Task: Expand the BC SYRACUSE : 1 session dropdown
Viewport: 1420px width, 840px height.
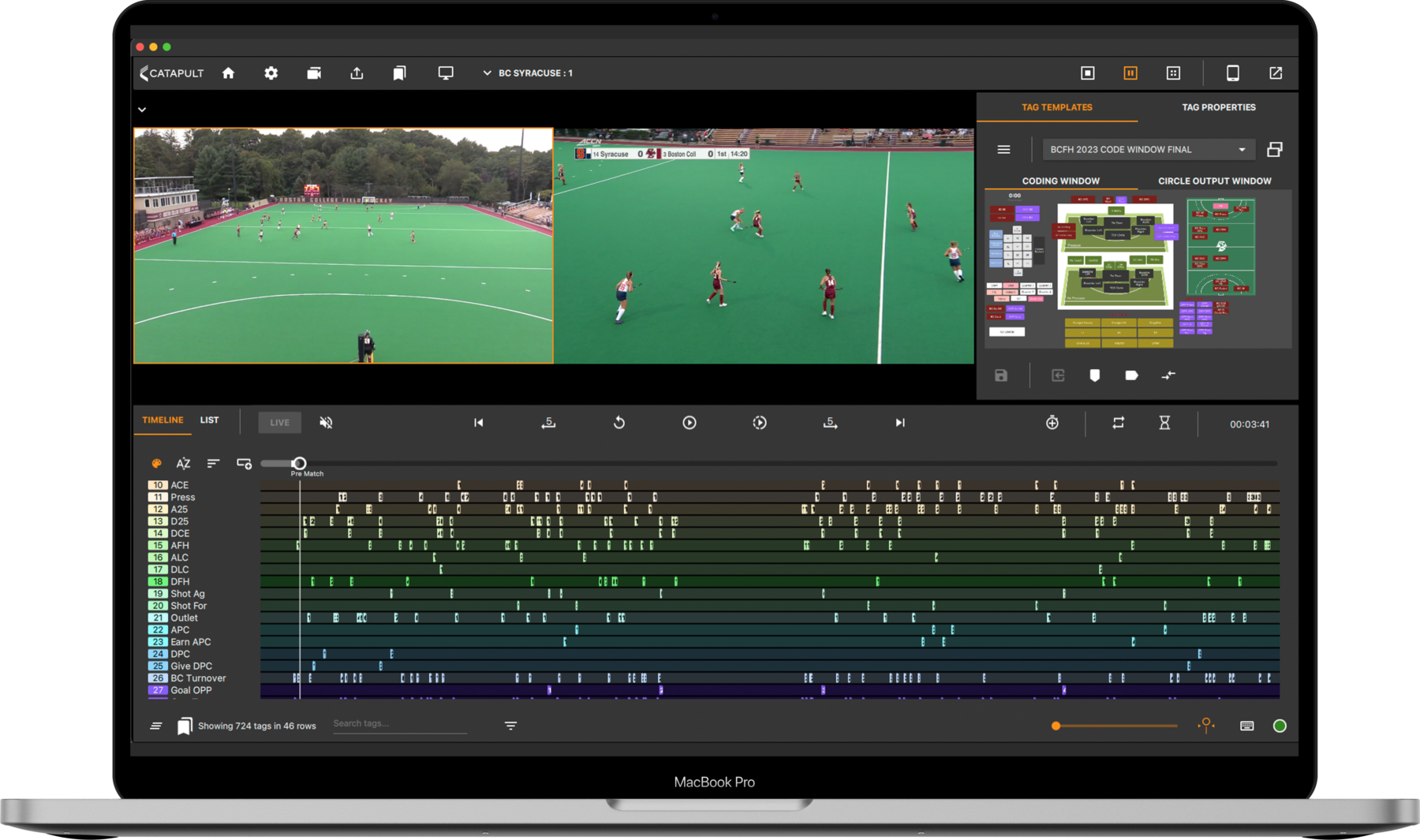Action: click(x=487, y=73)
